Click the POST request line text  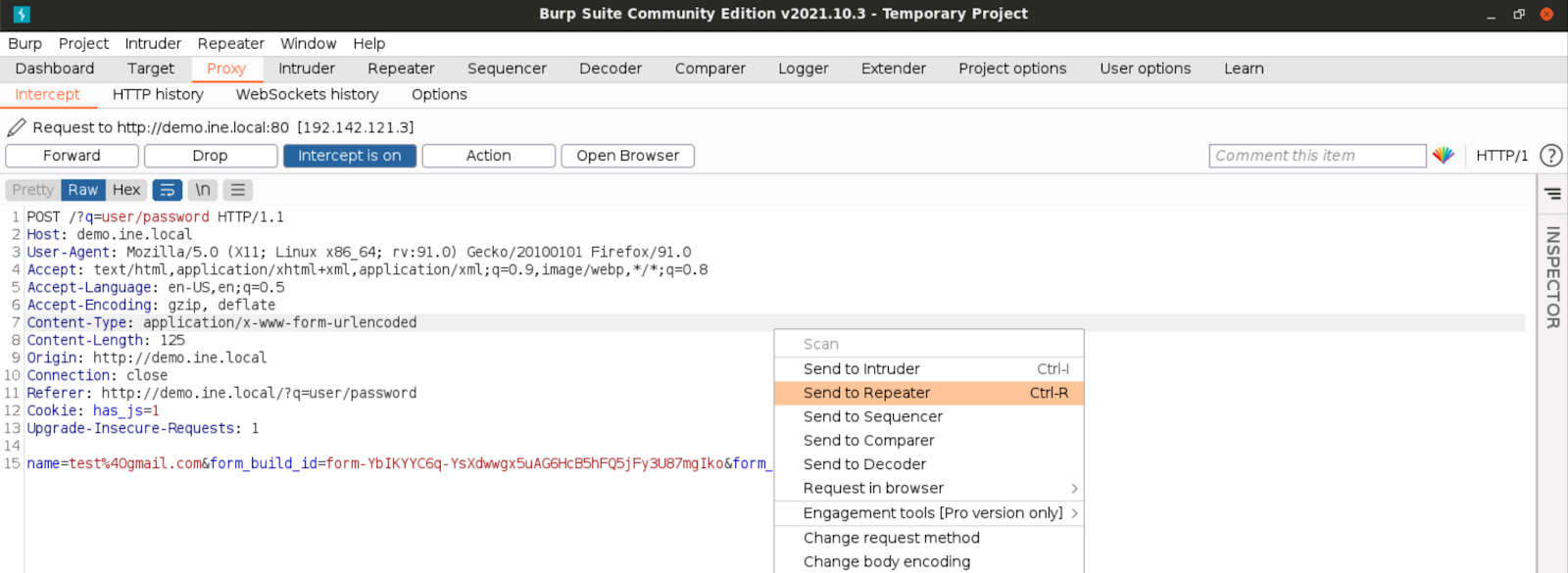pos(155,217)
